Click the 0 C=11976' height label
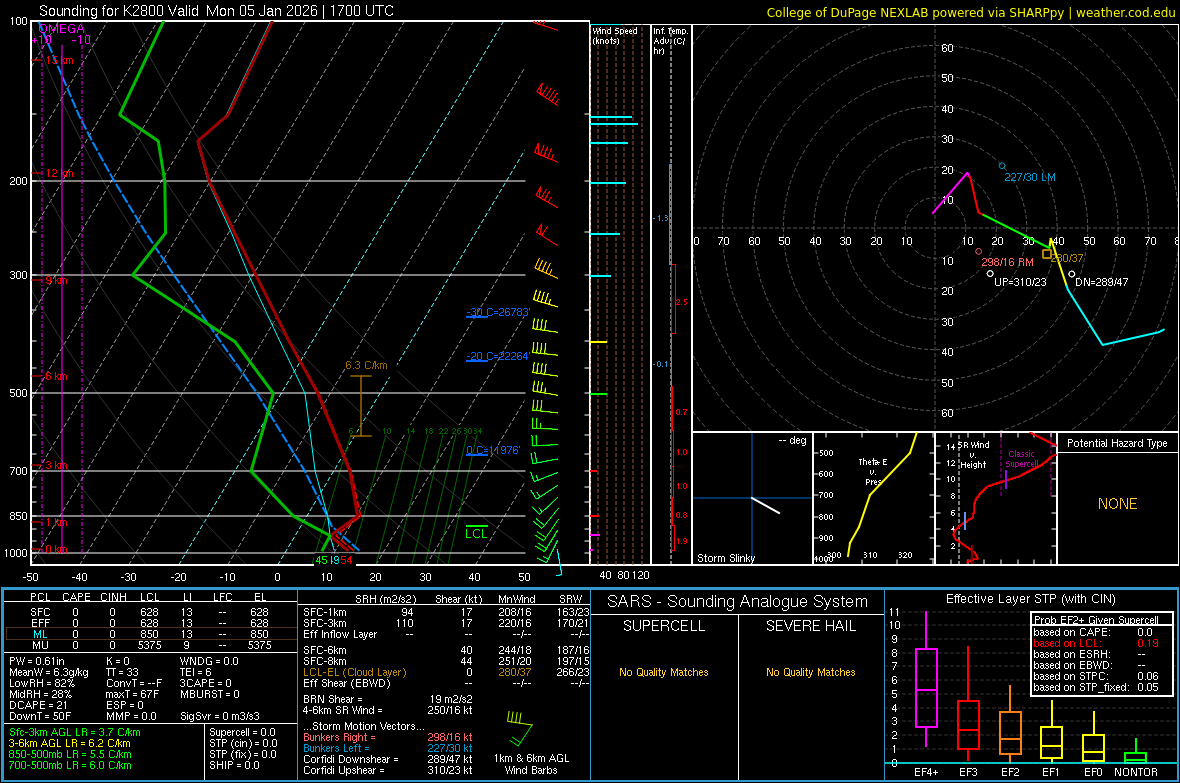The image size is (1180, 783). 493,450
